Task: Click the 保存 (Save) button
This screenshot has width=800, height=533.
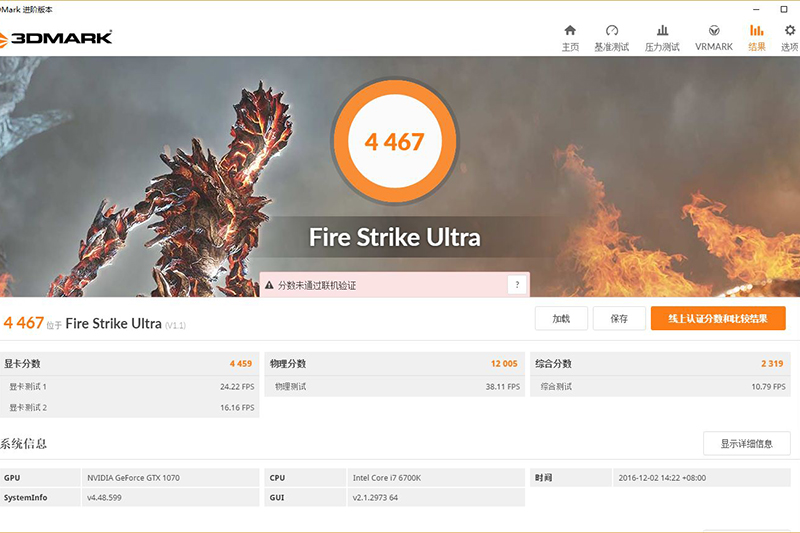Action: click(x=619, y=319)
